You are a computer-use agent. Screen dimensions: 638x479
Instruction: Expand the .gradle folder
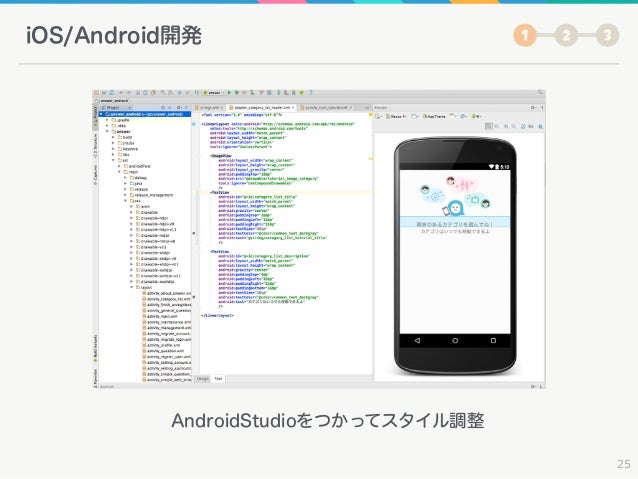pyautogui.click(x=107, y=120)
